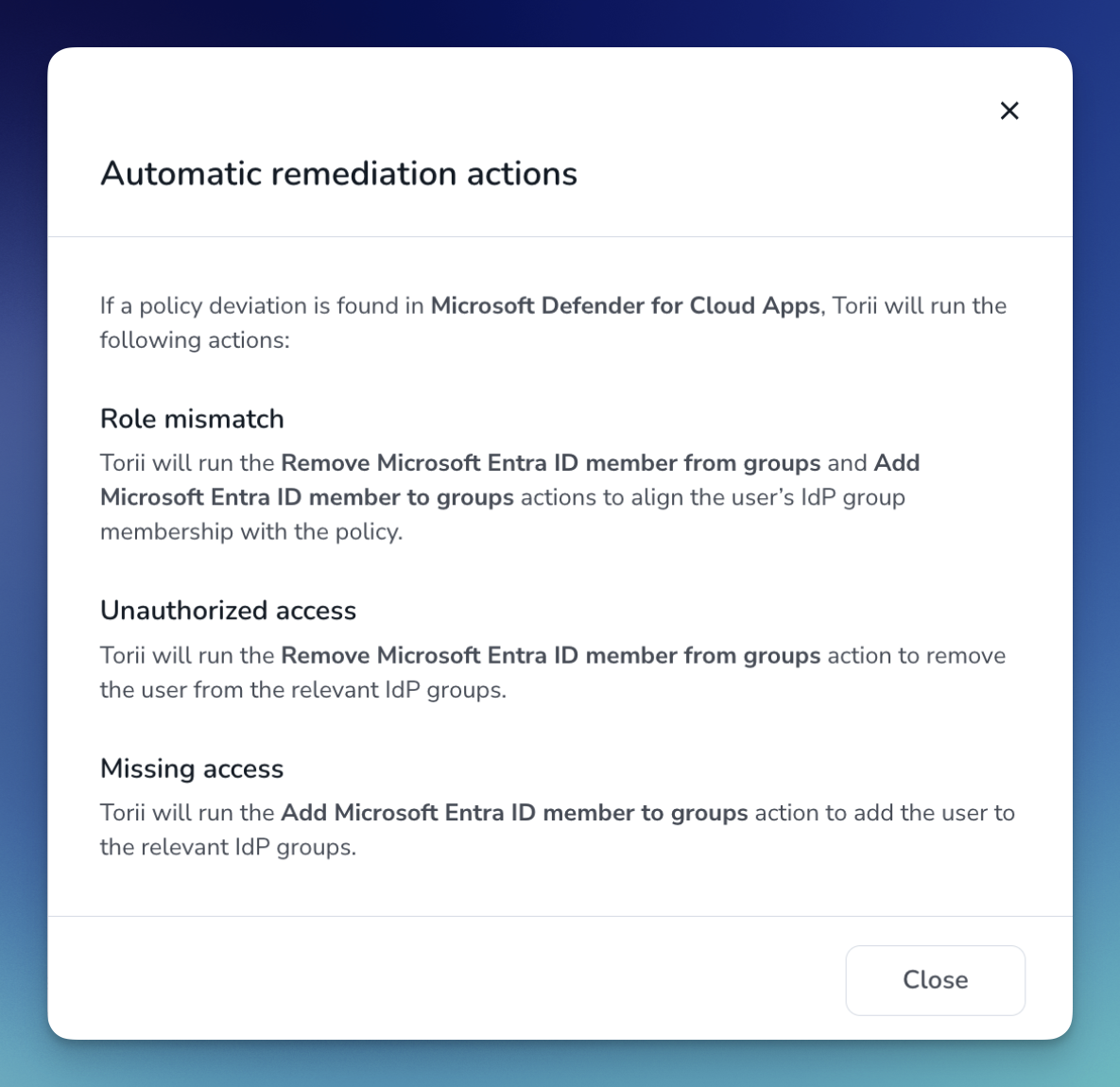The height and width of the screenshot is (1087, 1120).
Task: Click the bold 'Microsoft Defender for Cloud Apps' text
Action: pos(625,305)
